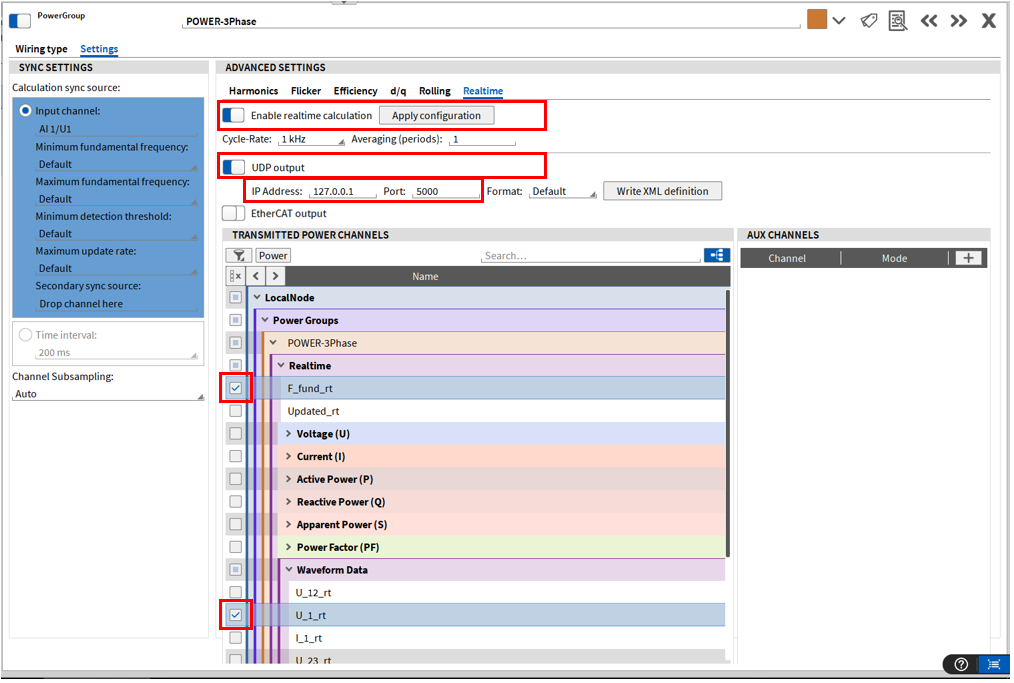Open the help question mark icon
The image size is (1014, 683).
pyautogui.click(x=961, y=664)
